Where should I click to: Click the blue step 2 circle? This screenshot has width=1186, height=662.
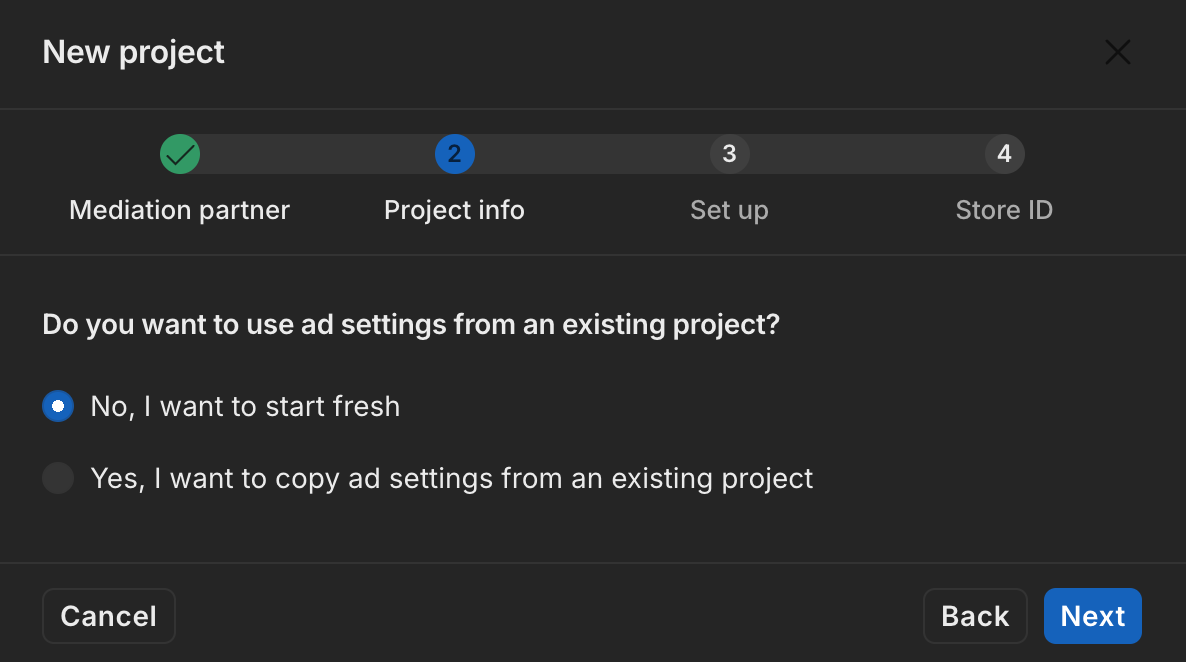tap(454, 154)
